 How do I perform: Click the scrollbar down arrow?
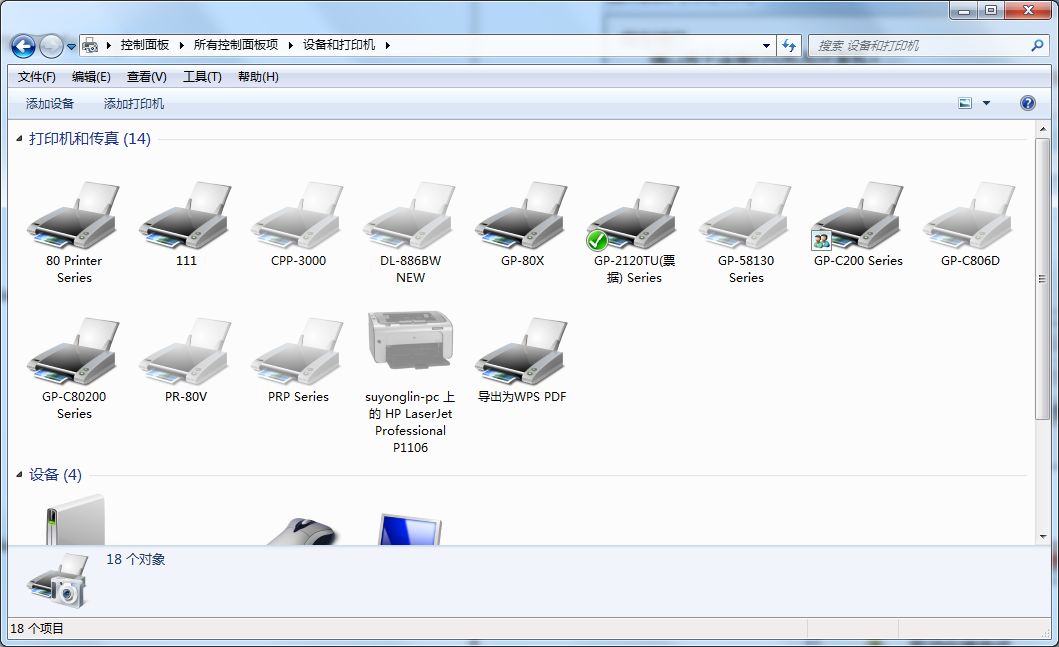1042,537
